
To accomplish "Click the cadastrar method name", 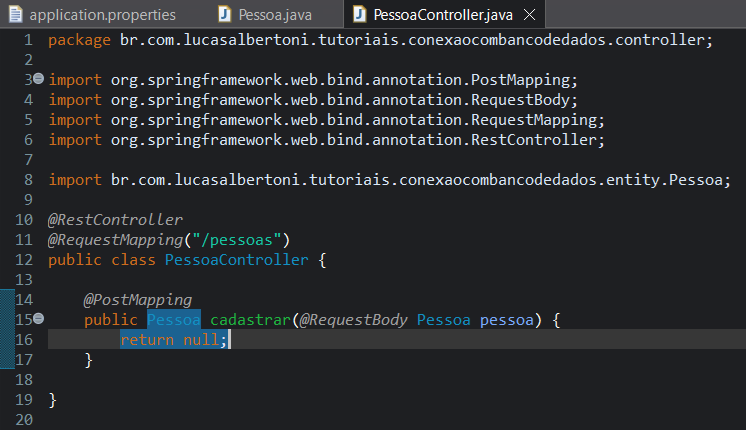I will coord(250,319).
